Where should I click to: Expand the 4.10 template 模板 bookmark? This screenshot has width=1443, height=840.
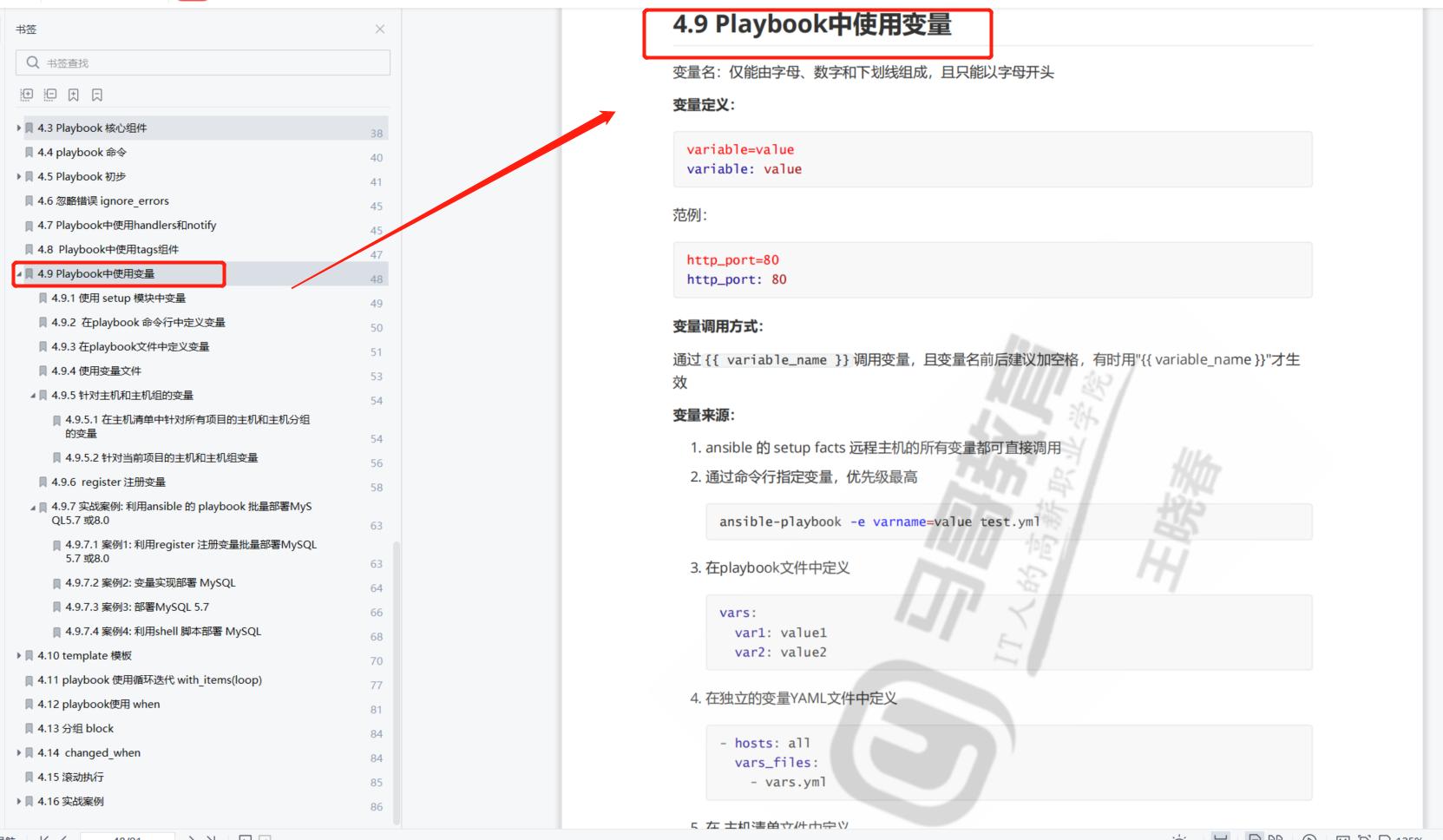19,656
